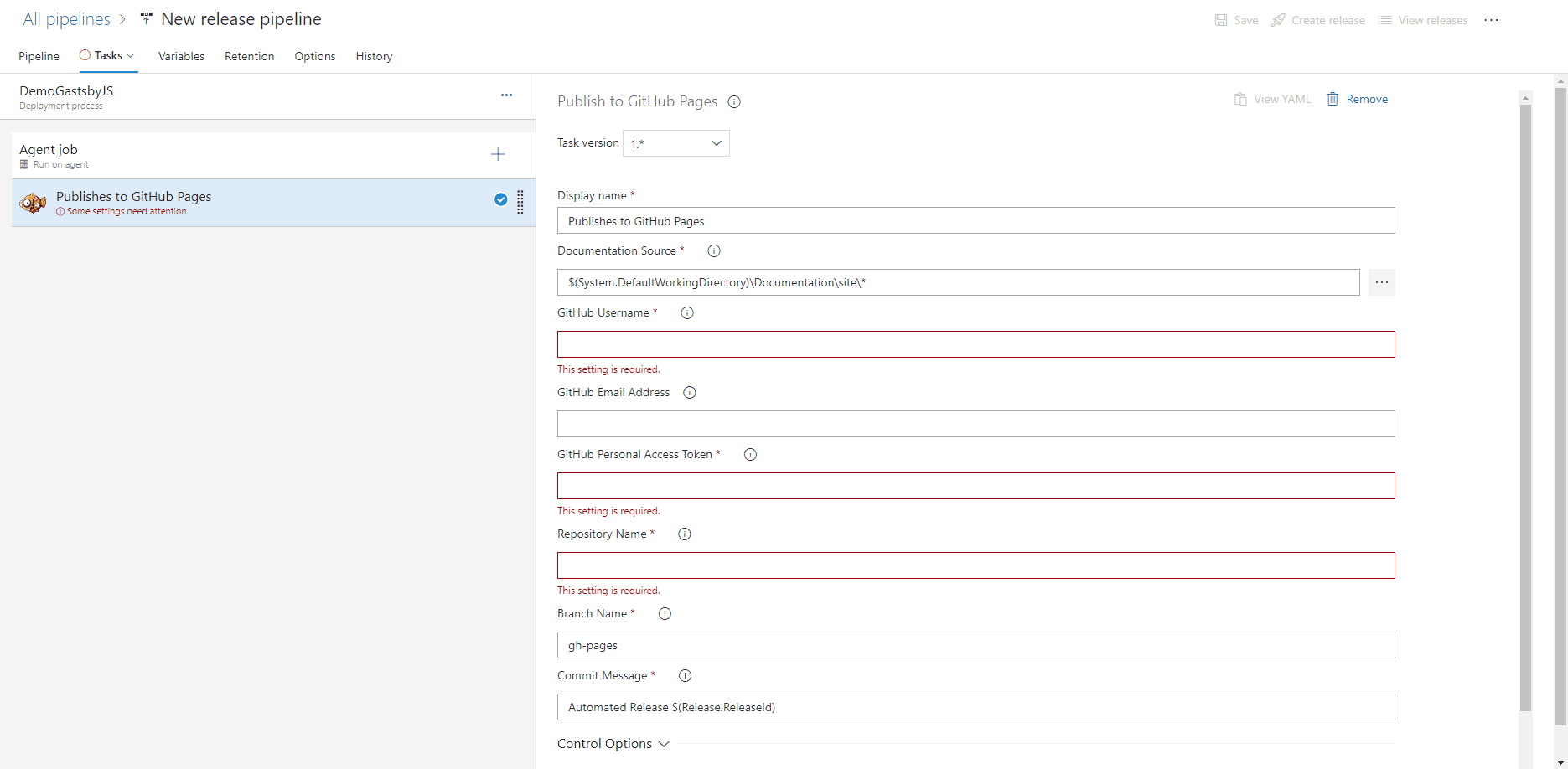This screenshot has width=1568, height=769.
Task: Click the GitHub Username input field
Action: point(976,344)
